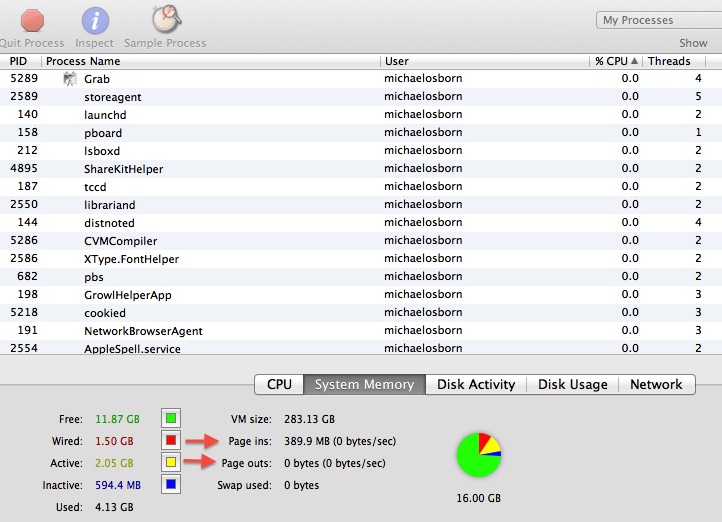Select the librariand process row

click(x=361, y=204)
